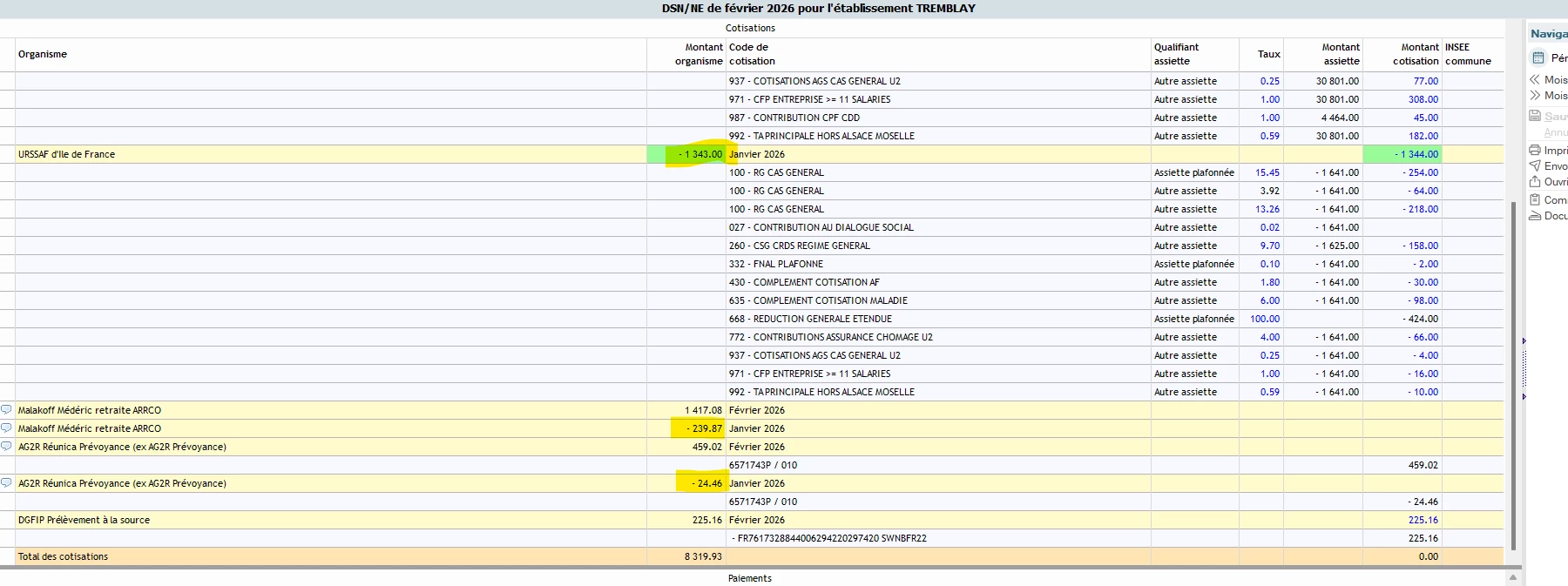This screenshot has width=1568, height=586.
Task: Click the scanner icon beside 'Docu'
Action: [1535, 215]
